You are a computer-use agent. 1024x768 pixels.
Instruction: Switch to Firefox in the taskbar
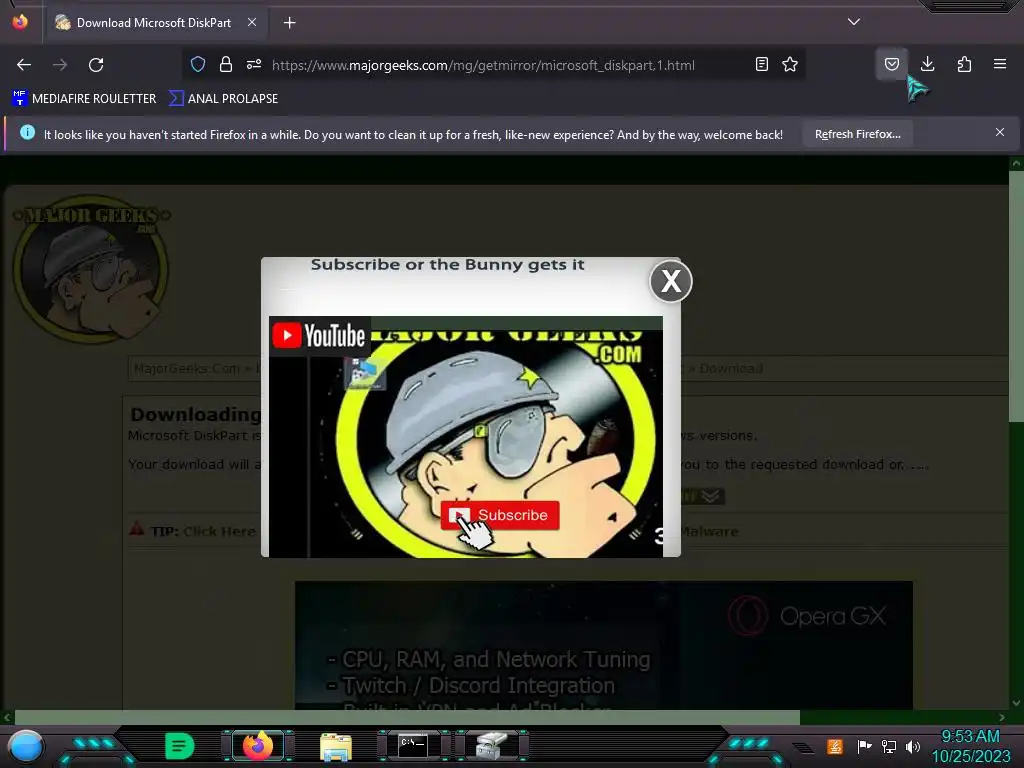tap(258, 746)
